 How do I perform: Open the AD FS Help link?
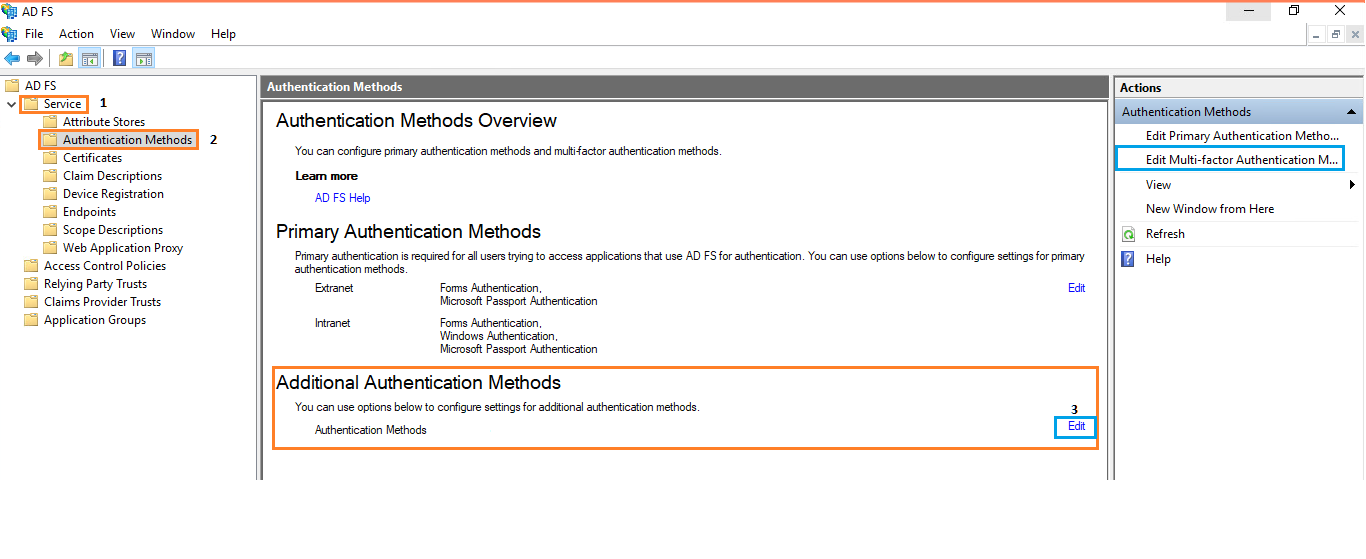tap(342, 198)
